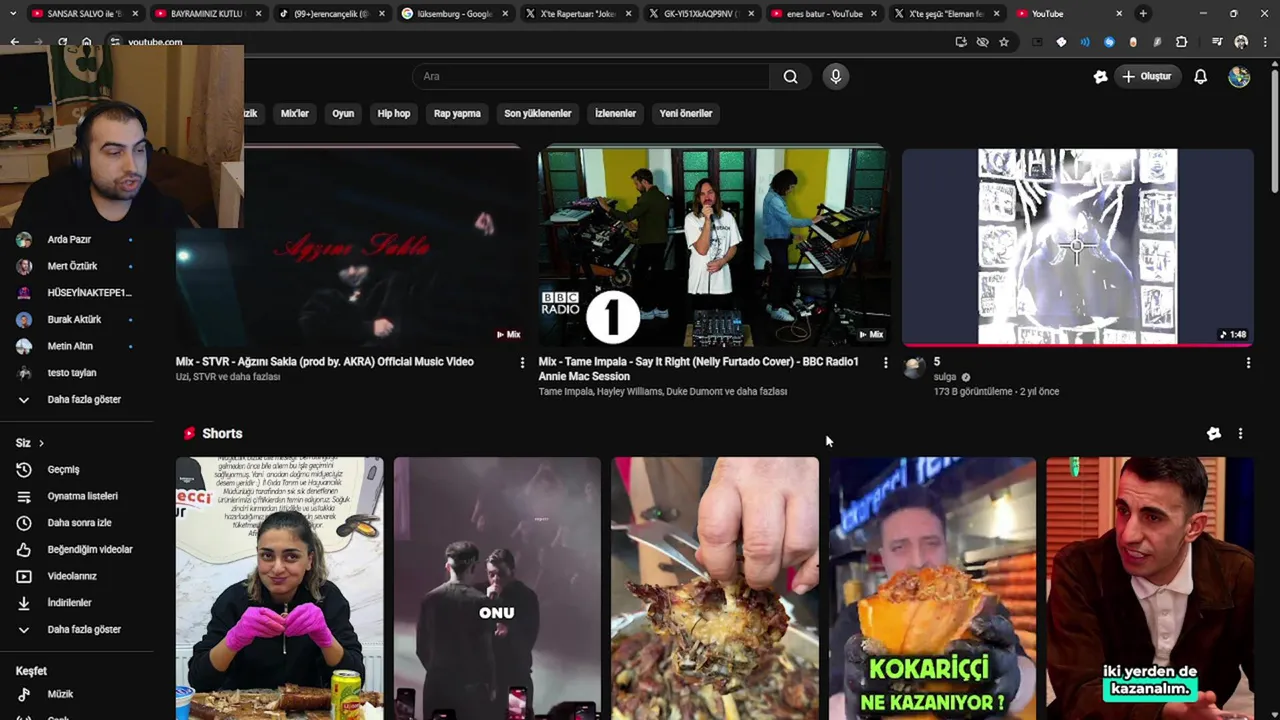This screenshot has height=720, width=1280.
Task: Play the white artwork thumbnail of video 5
Action: pos(1077,247)
